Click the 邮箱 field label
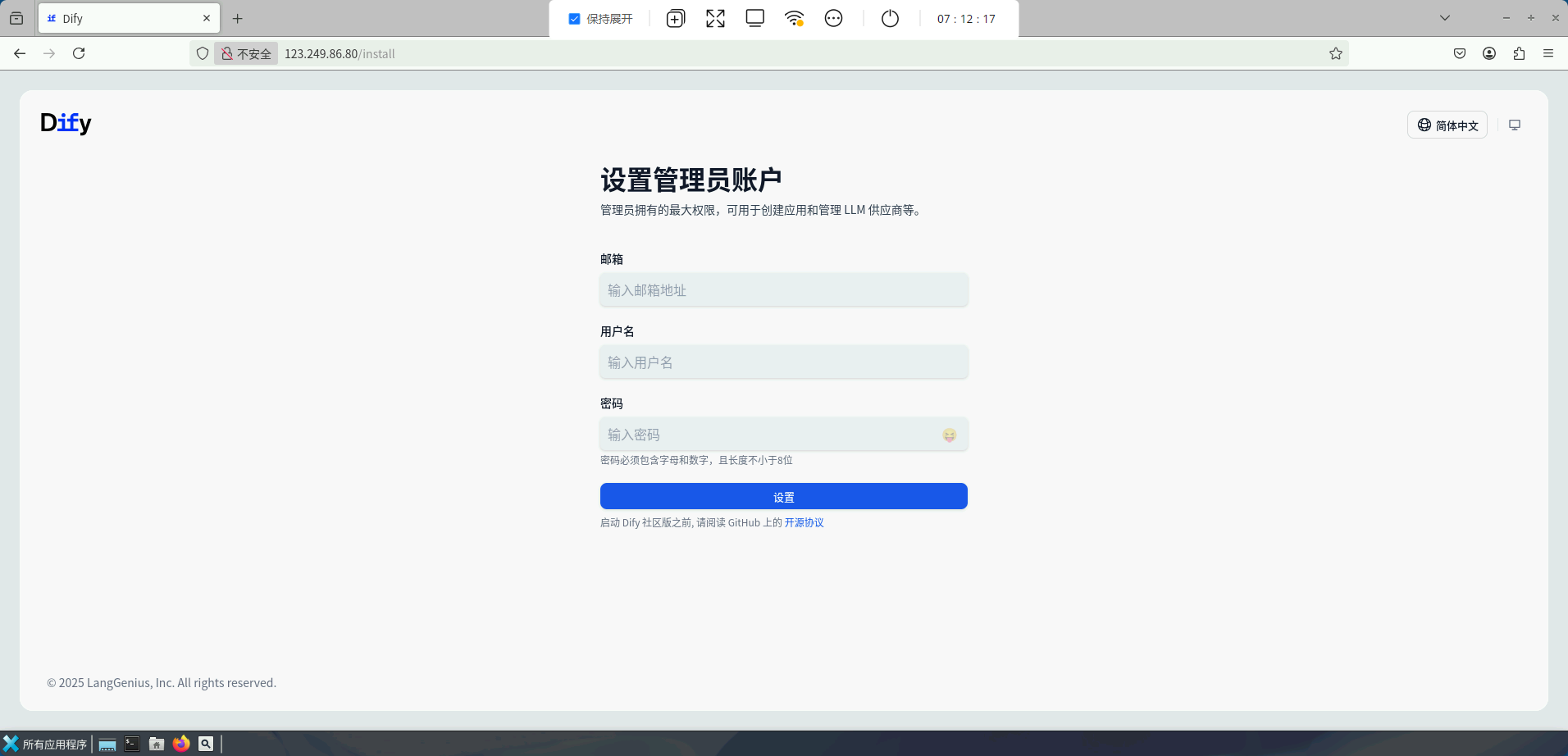The image size is (1568, 756). (612, 259)
